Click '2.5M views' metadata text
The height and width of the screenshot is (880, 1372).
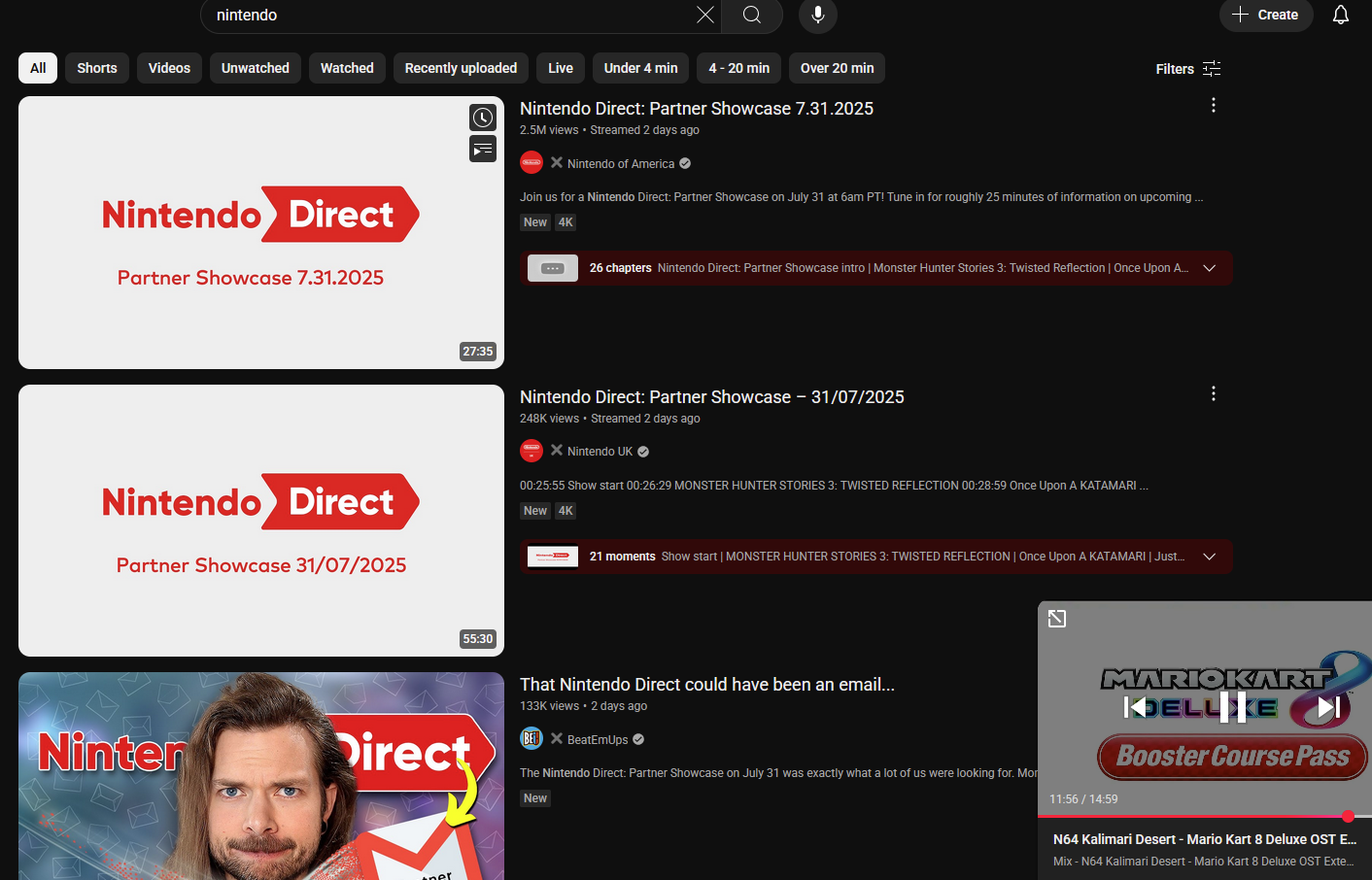(549, 130)
